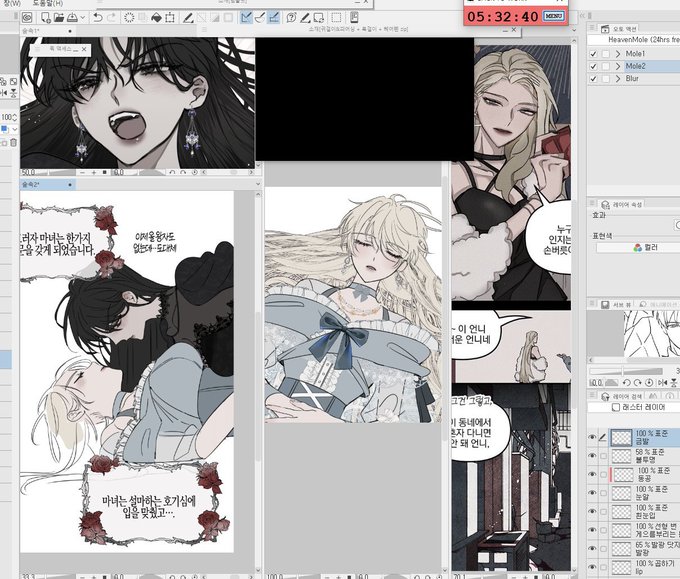Open the 도움말(H) menu
This screenshot has height=579, width=680.
(x=47, y=3)
